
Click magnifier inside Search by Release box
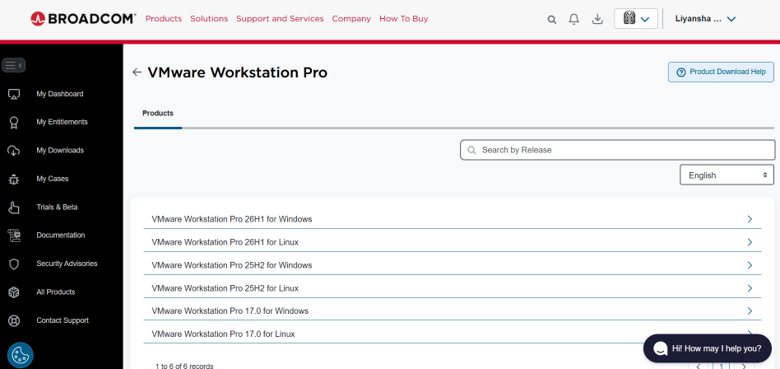point(472,150)
